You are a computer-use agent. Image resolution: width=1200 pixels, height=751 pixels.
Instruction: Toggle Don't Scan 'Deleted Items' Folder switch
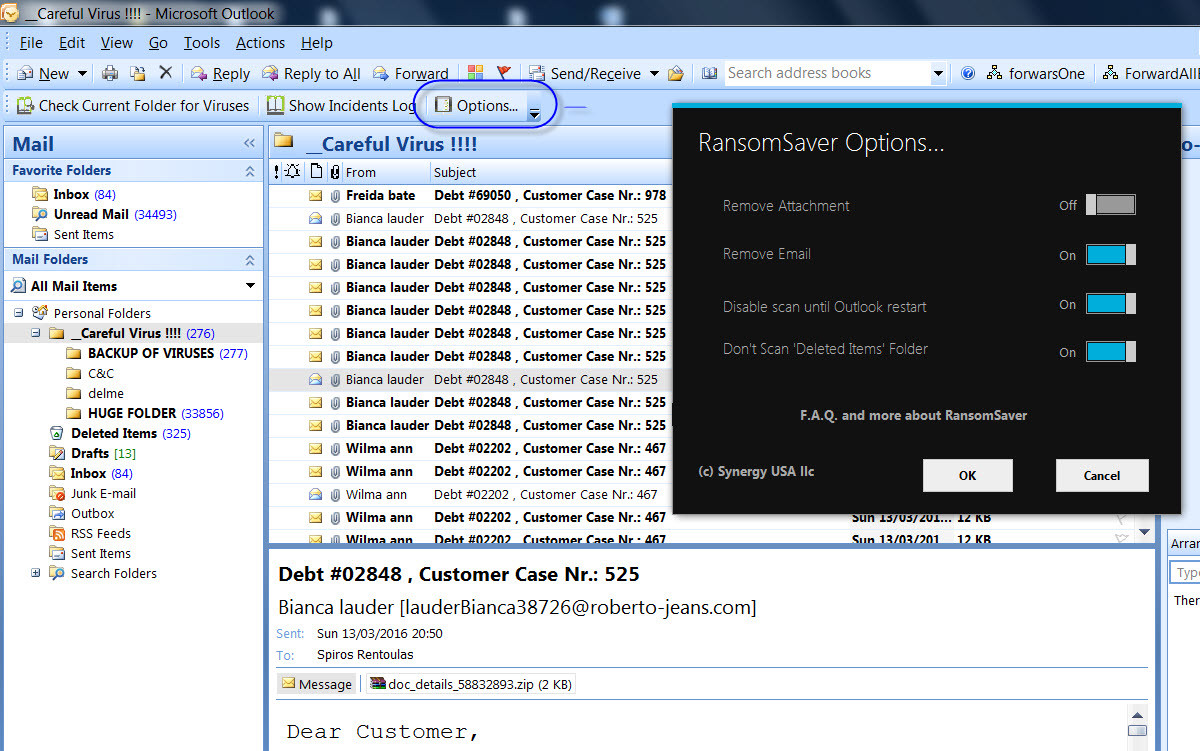[x=1111, y=351]
